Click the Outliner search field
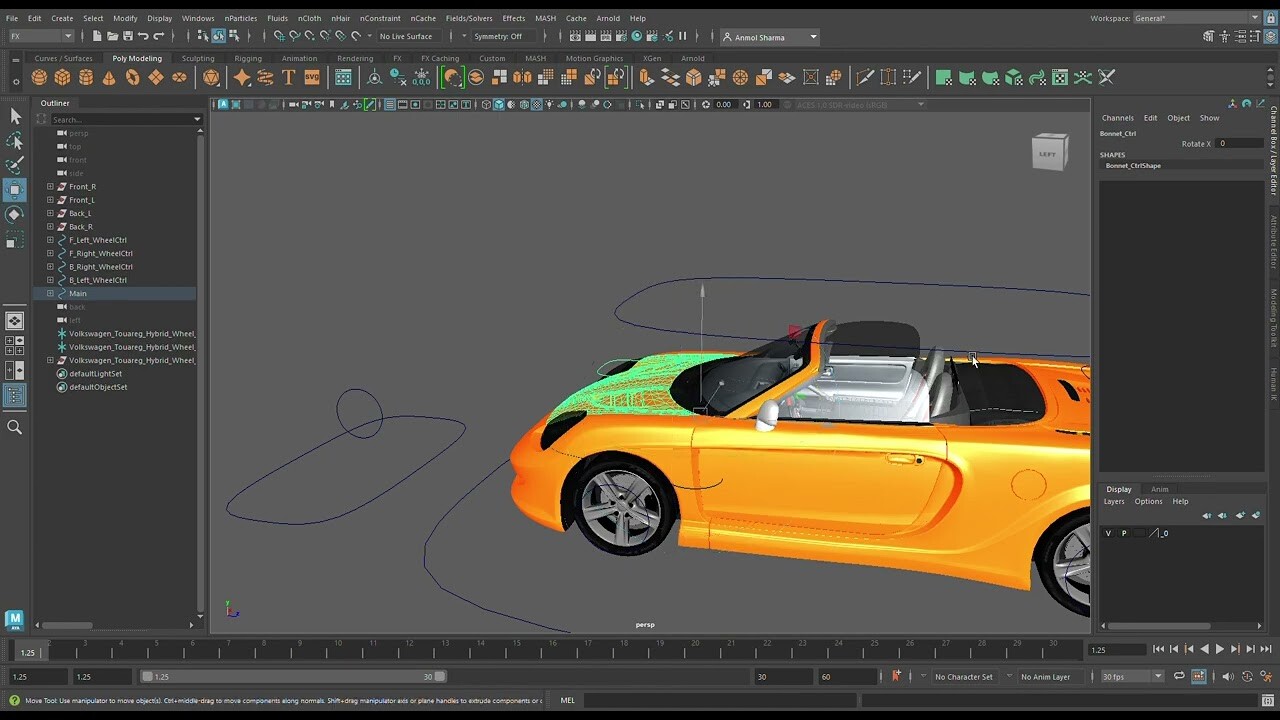Screen dimensions: 1280x720 tap(125, 119)
